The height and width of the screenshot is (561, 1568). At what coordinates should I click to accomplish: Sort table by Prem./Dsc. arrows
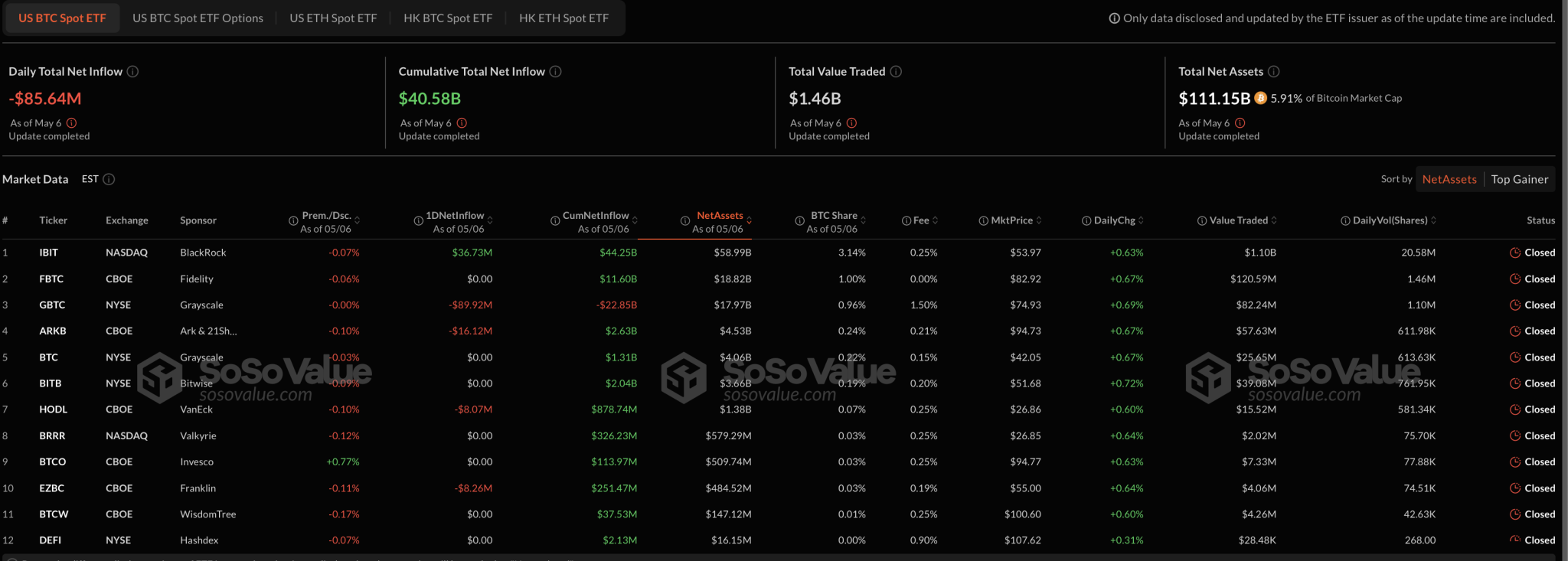pos(357,220)
